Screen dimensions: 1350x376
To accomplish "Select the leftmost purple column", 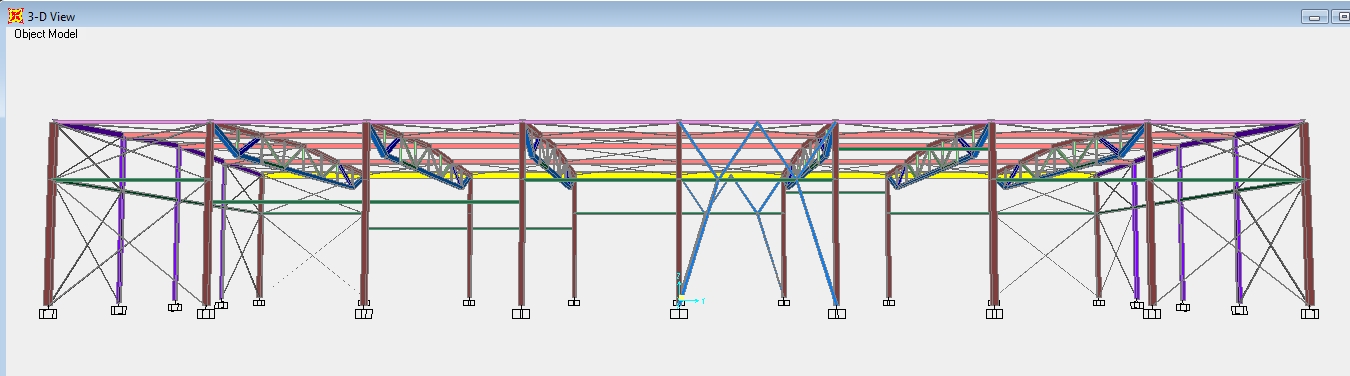I will coord(120,218).
